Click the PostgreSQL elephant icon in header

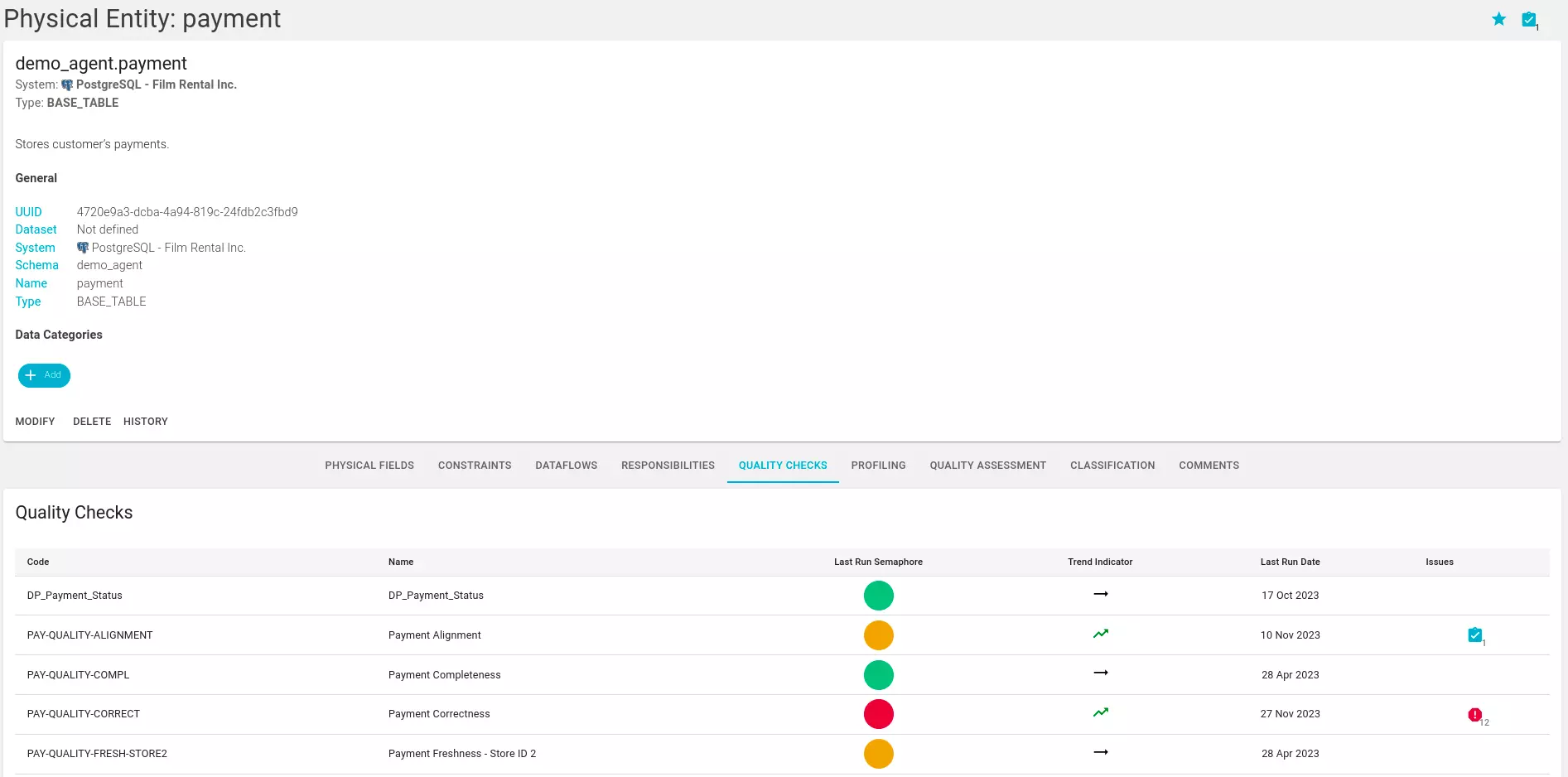[x=67, y=84]
